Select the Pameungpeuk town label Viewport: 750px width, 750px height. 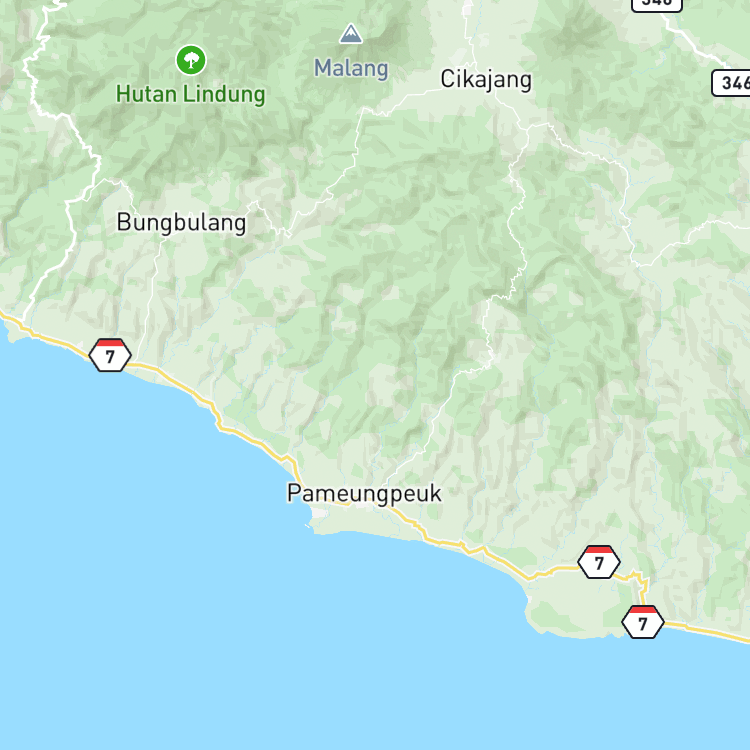[x=364, y=493]
